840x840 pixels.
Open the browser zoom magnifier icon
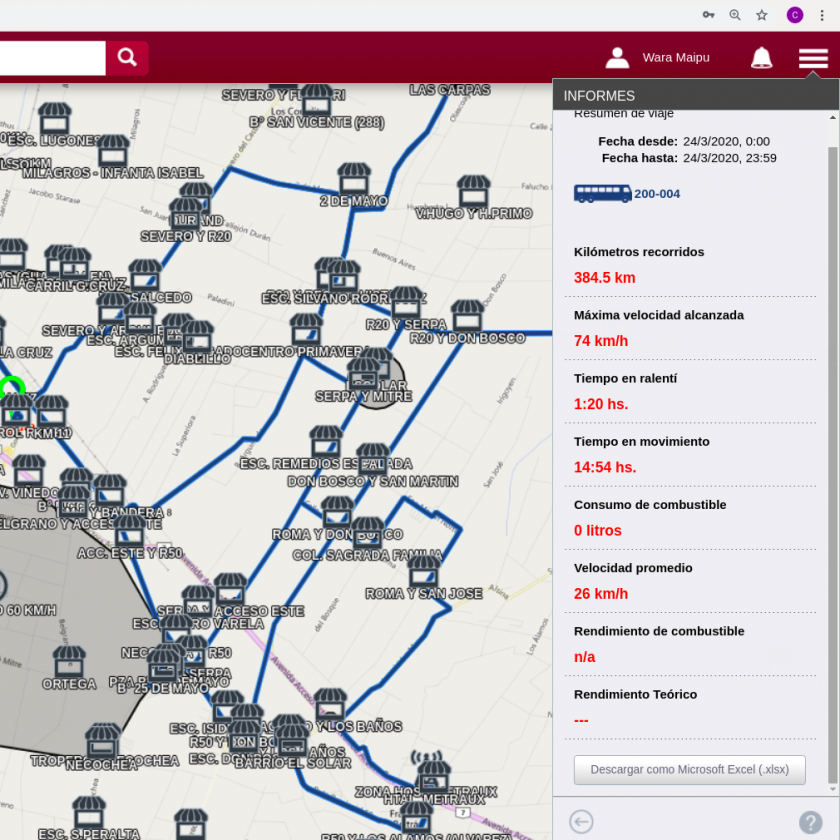735,15
